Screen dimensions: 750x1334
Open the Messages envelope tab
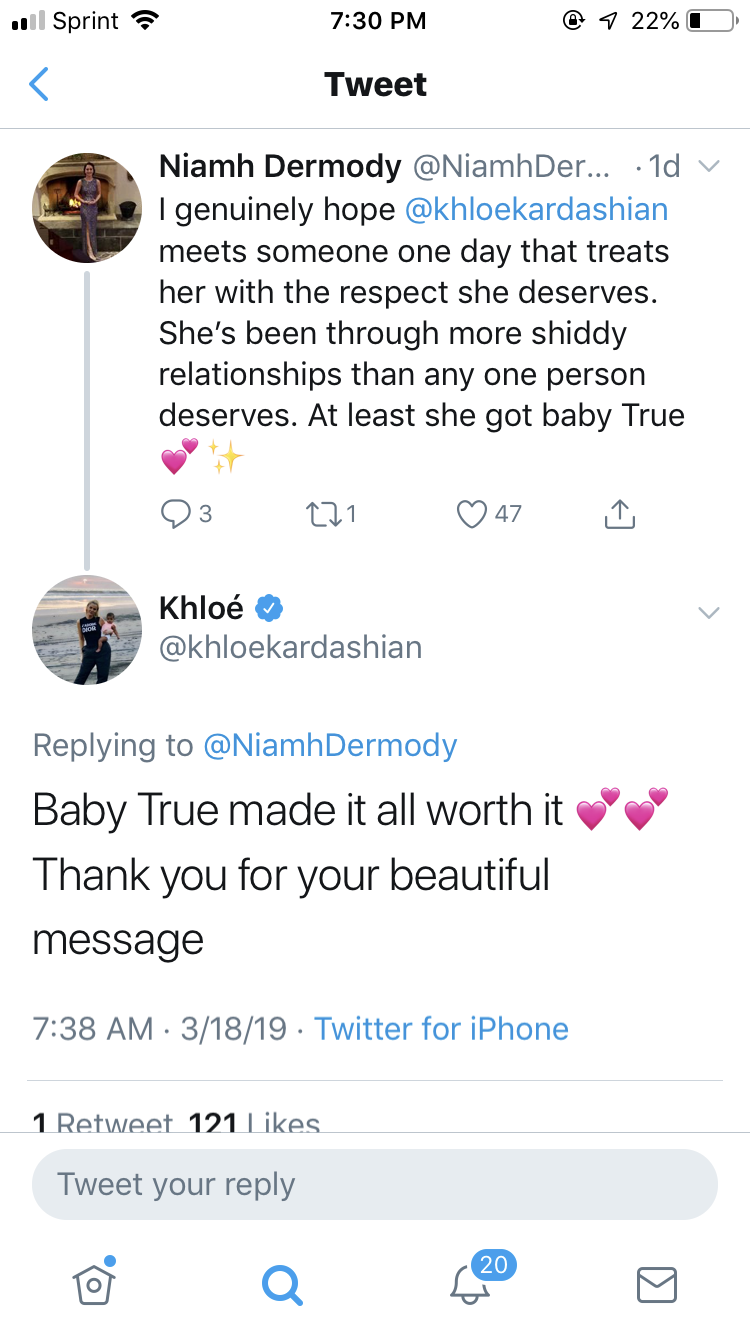tap(657, 1283)
